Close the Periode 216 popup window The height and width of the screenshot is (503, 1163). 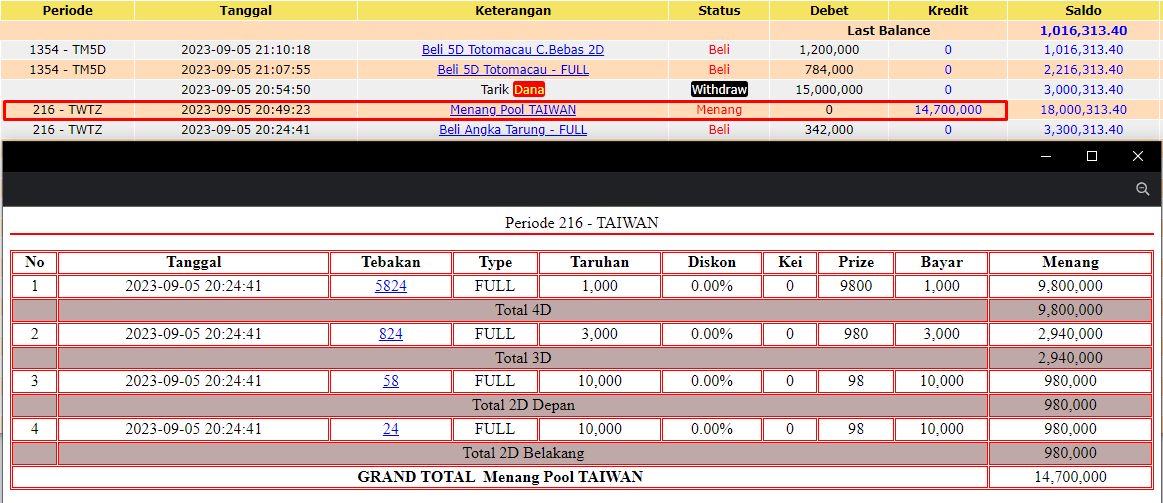click(1138, 157)
